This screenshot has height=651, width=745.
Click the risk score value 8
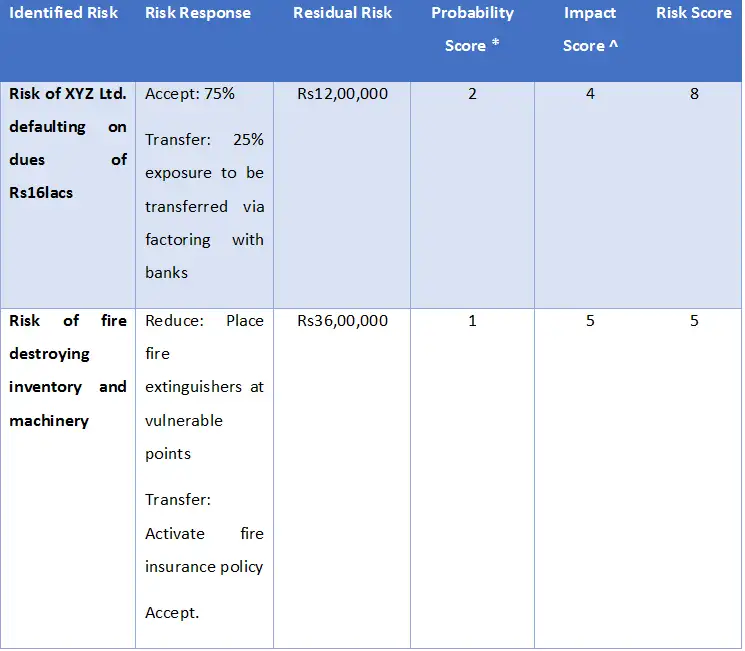point(694,94)
